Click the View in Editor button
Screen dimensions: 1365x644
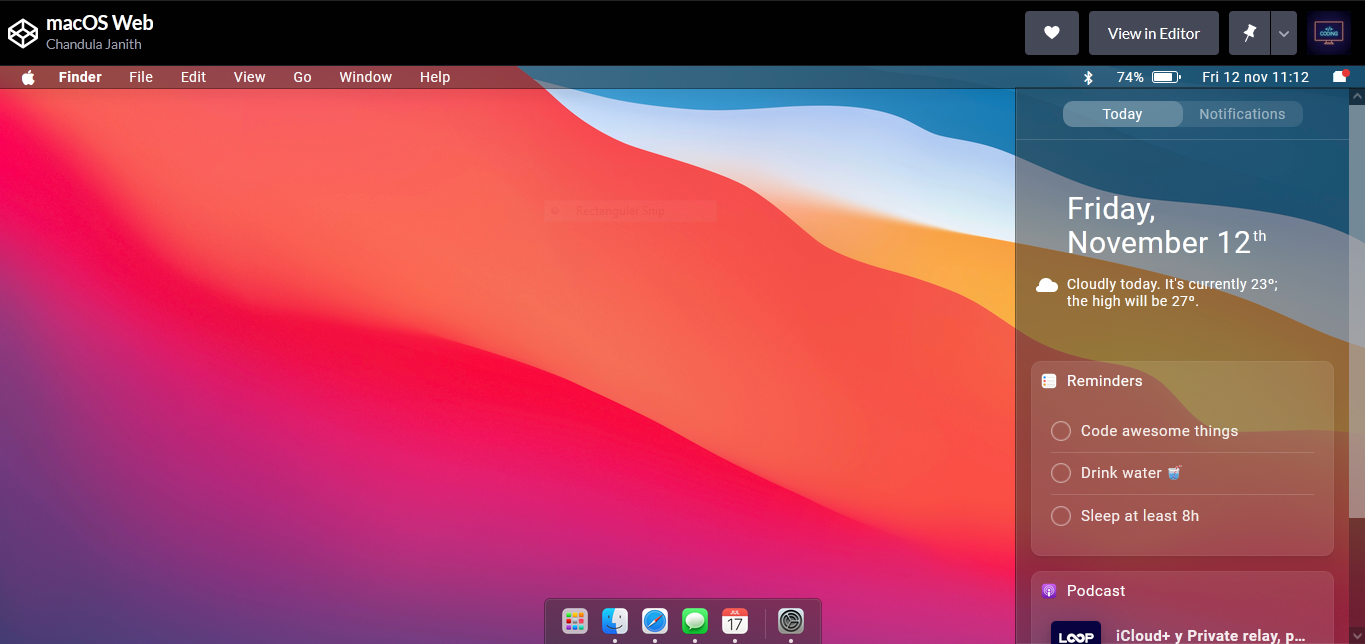1154,33
